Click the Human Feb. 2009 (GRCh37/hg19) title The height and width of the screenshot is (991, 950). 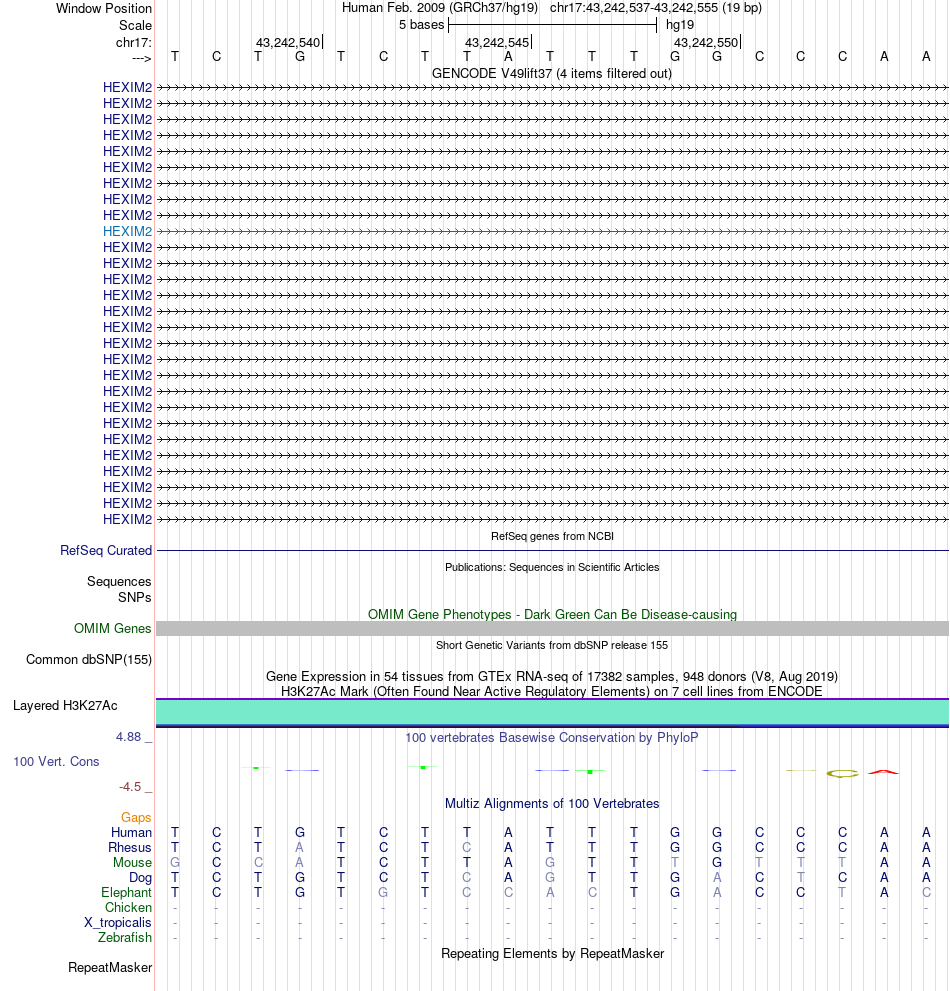440,8
